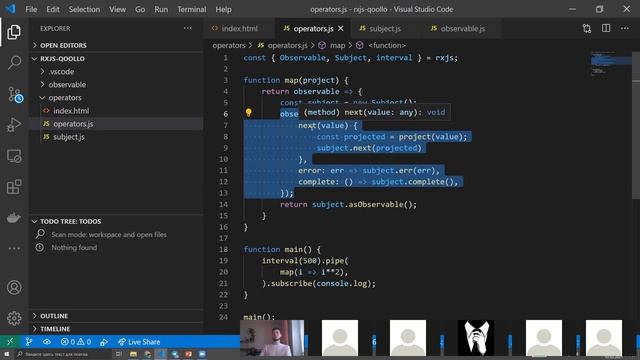Collapse the operators folder
Screen dimensions: 640x360
116,98
